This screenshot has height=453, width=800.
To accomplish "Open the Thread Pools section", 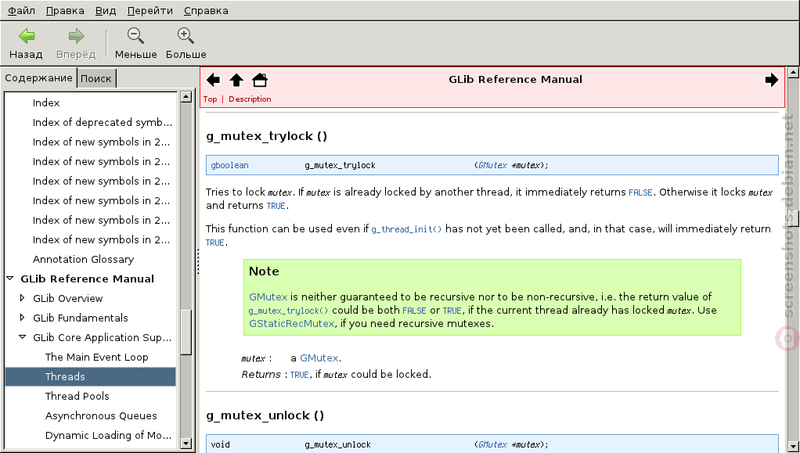I will [x=77, y=396].
